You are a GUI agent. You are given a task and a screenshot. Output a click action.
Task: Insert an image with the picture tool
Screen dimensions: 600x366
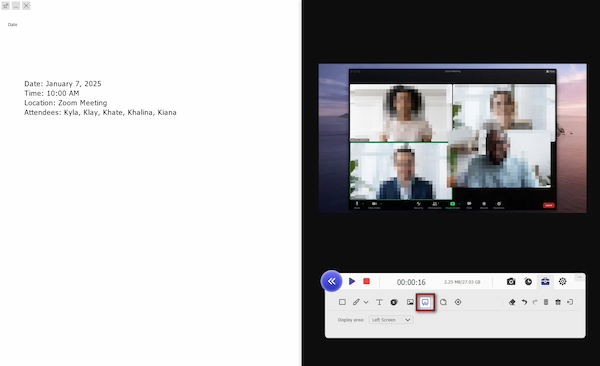coord(410,302)
